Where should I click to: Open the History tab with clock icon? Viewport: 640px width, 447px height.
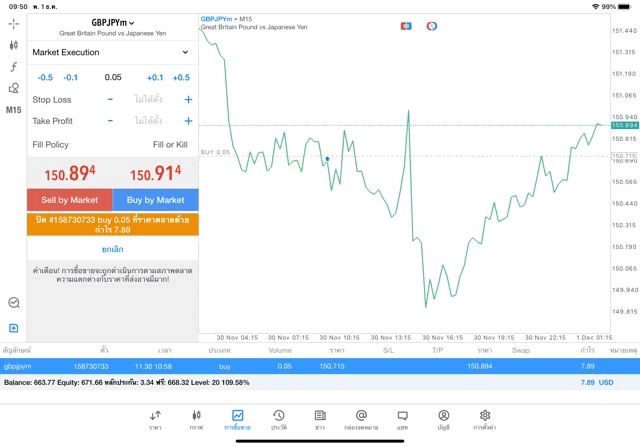pos(279,420)
